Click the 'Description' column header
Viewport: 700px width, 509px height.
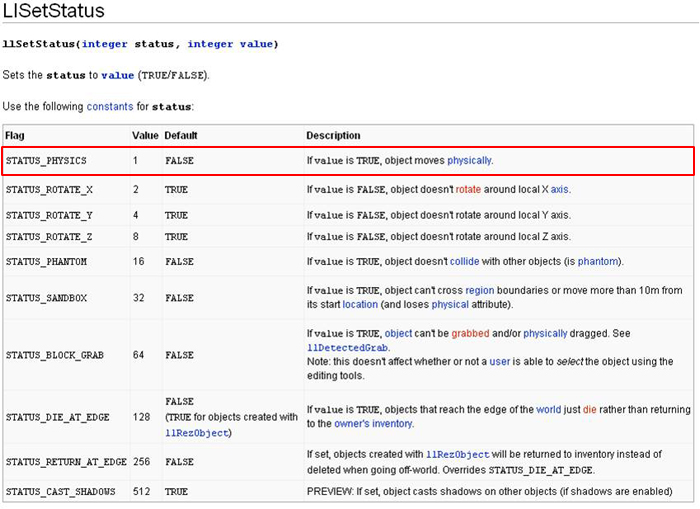pos(333,135)
